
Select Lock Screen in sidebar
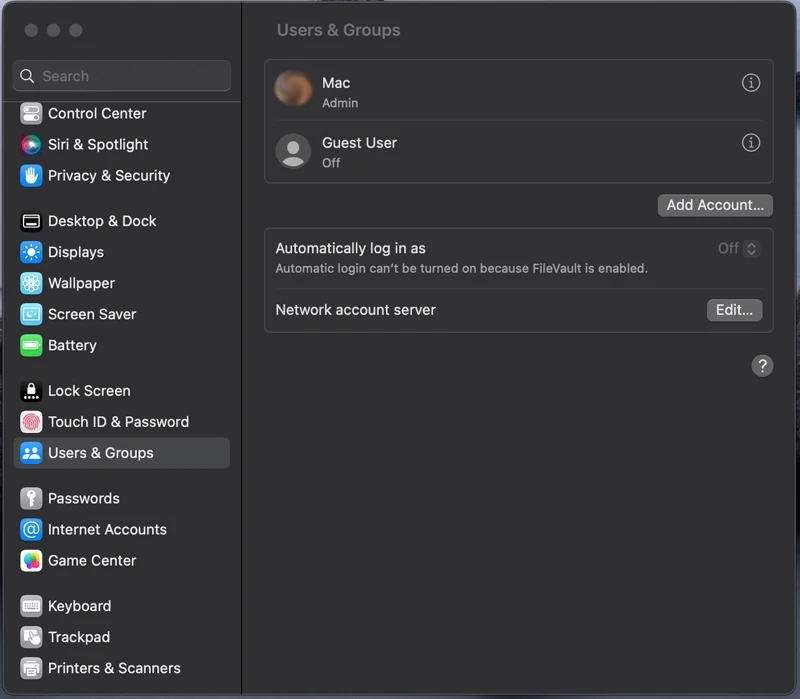[89, 391]
